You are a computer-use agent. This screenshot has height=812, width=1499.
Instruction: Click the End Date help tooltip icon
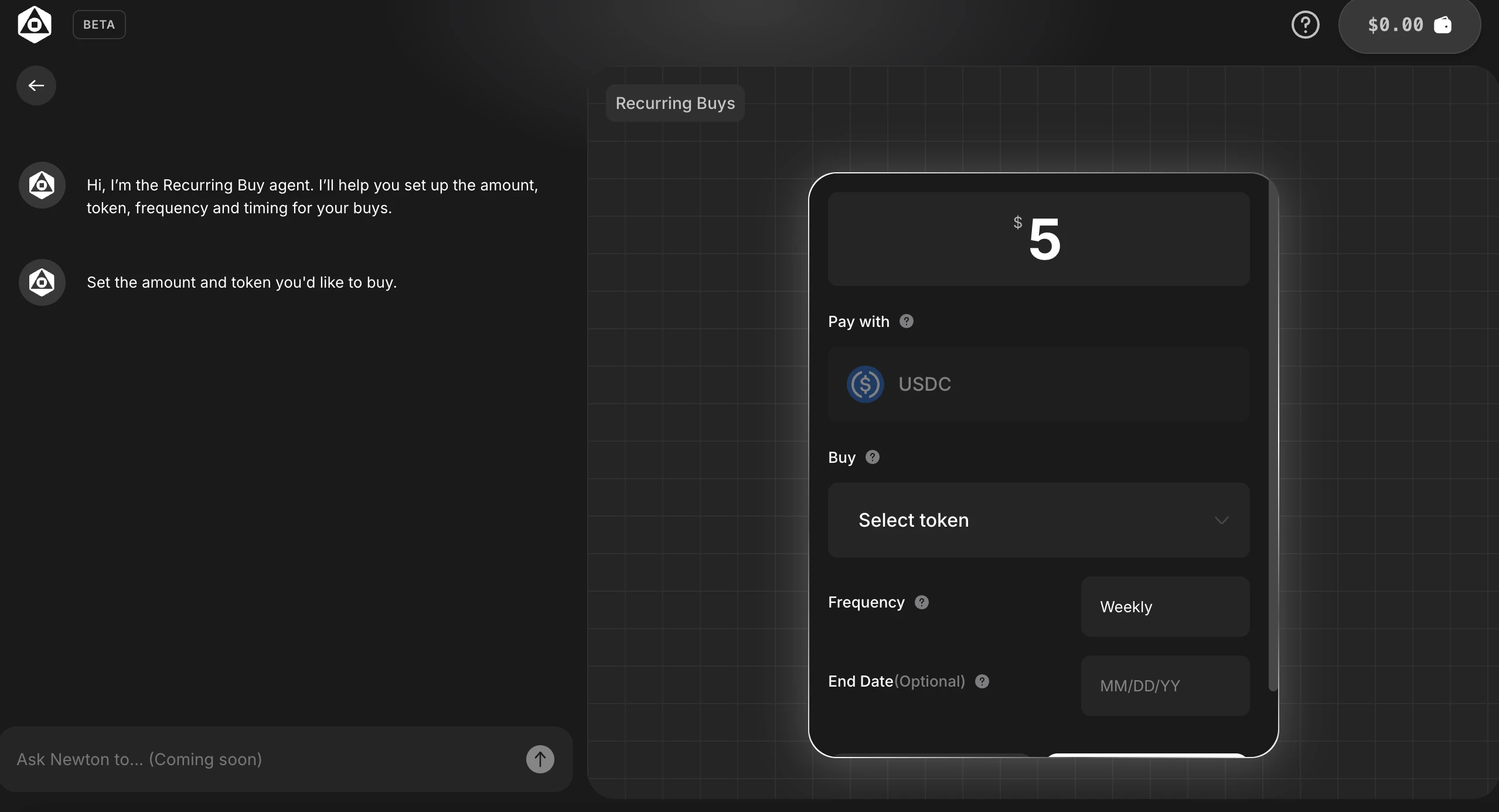point(982,681)
